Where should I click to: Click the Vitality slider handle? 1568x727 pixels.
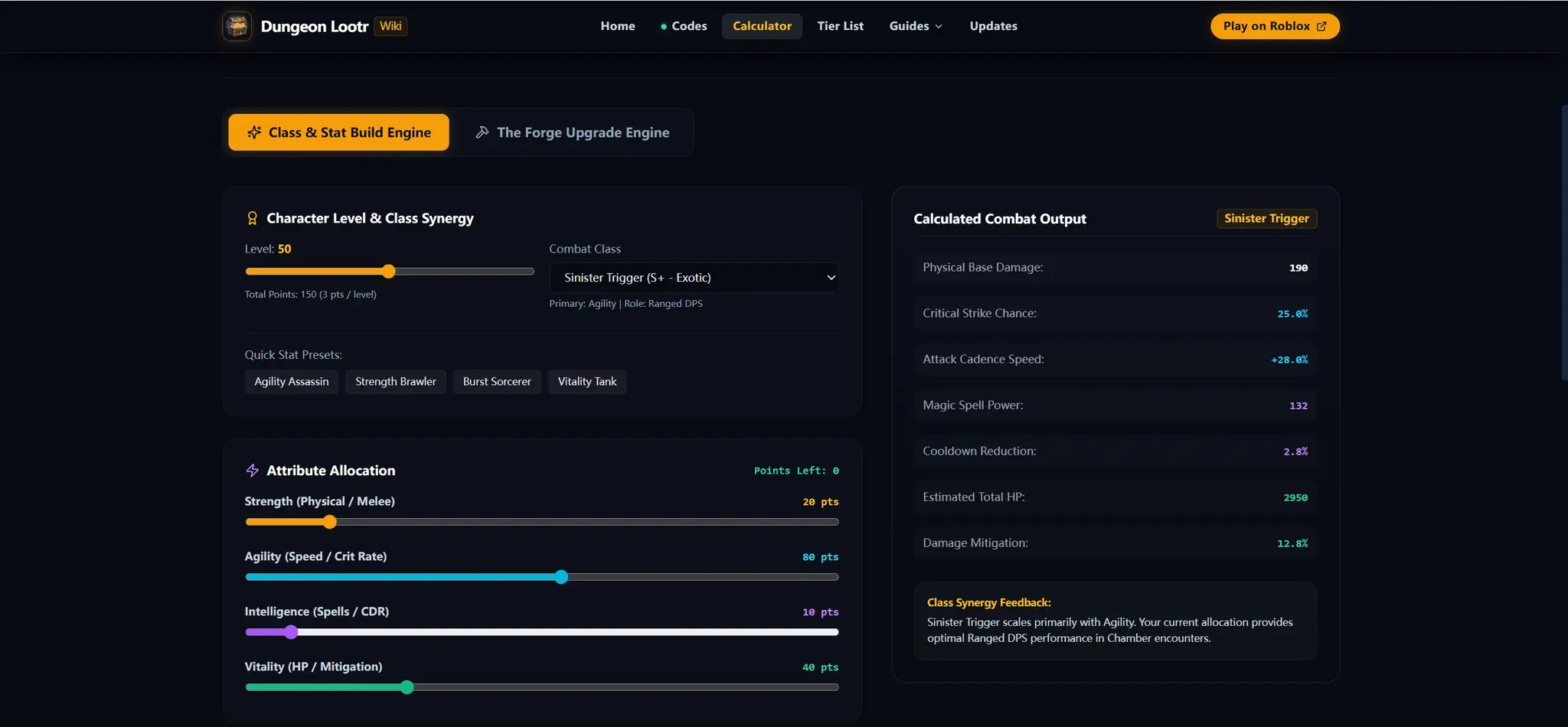click(x=407, y=687)
